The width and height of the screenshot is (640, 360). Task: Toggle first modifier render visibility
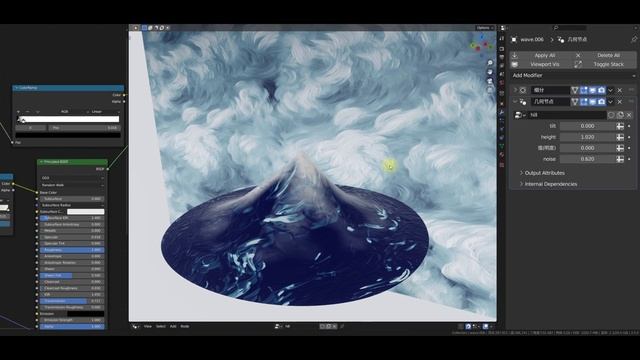(602, 90)
